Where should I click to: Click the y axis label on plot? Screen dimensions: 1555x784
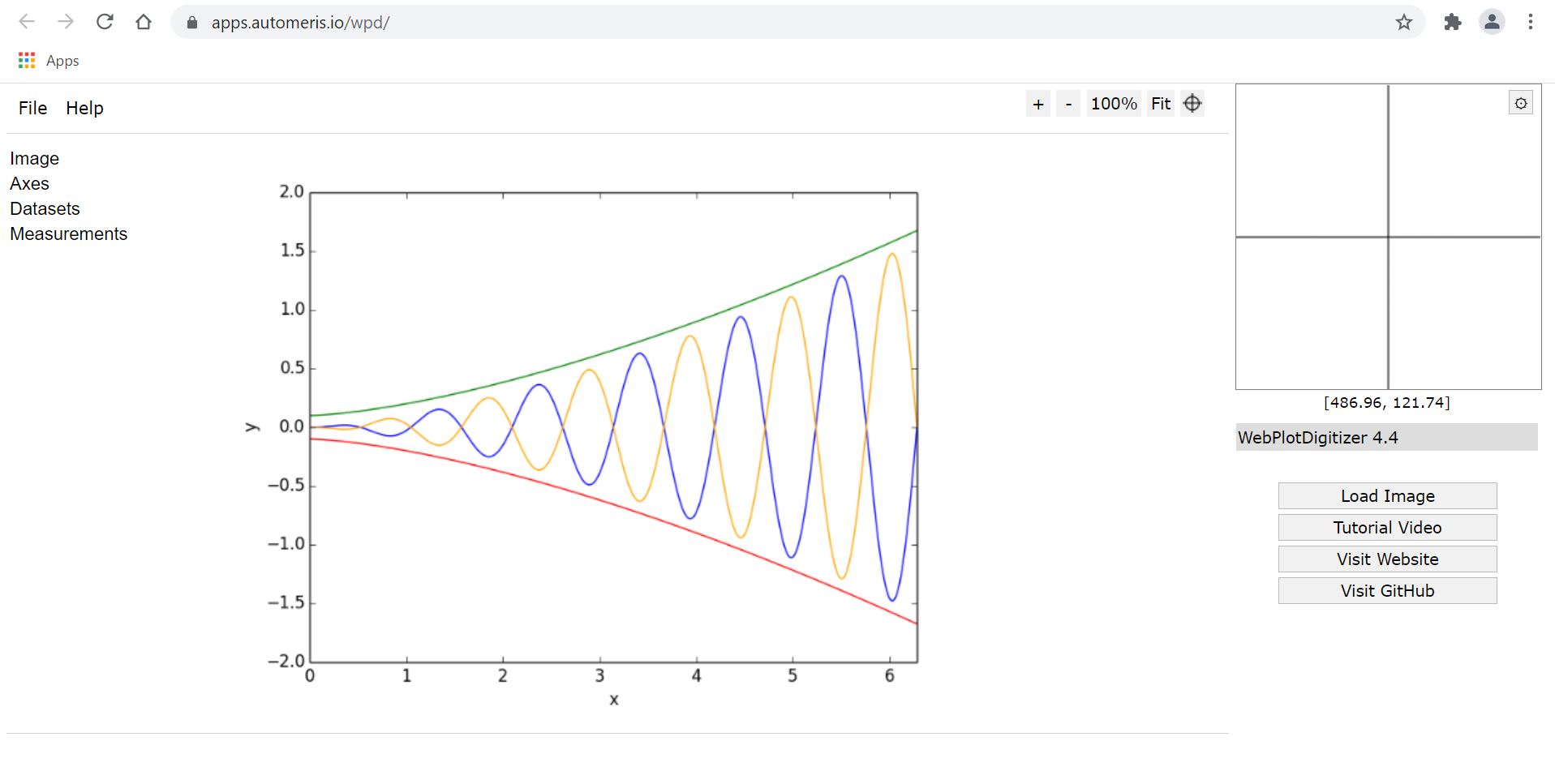point(252,426)
